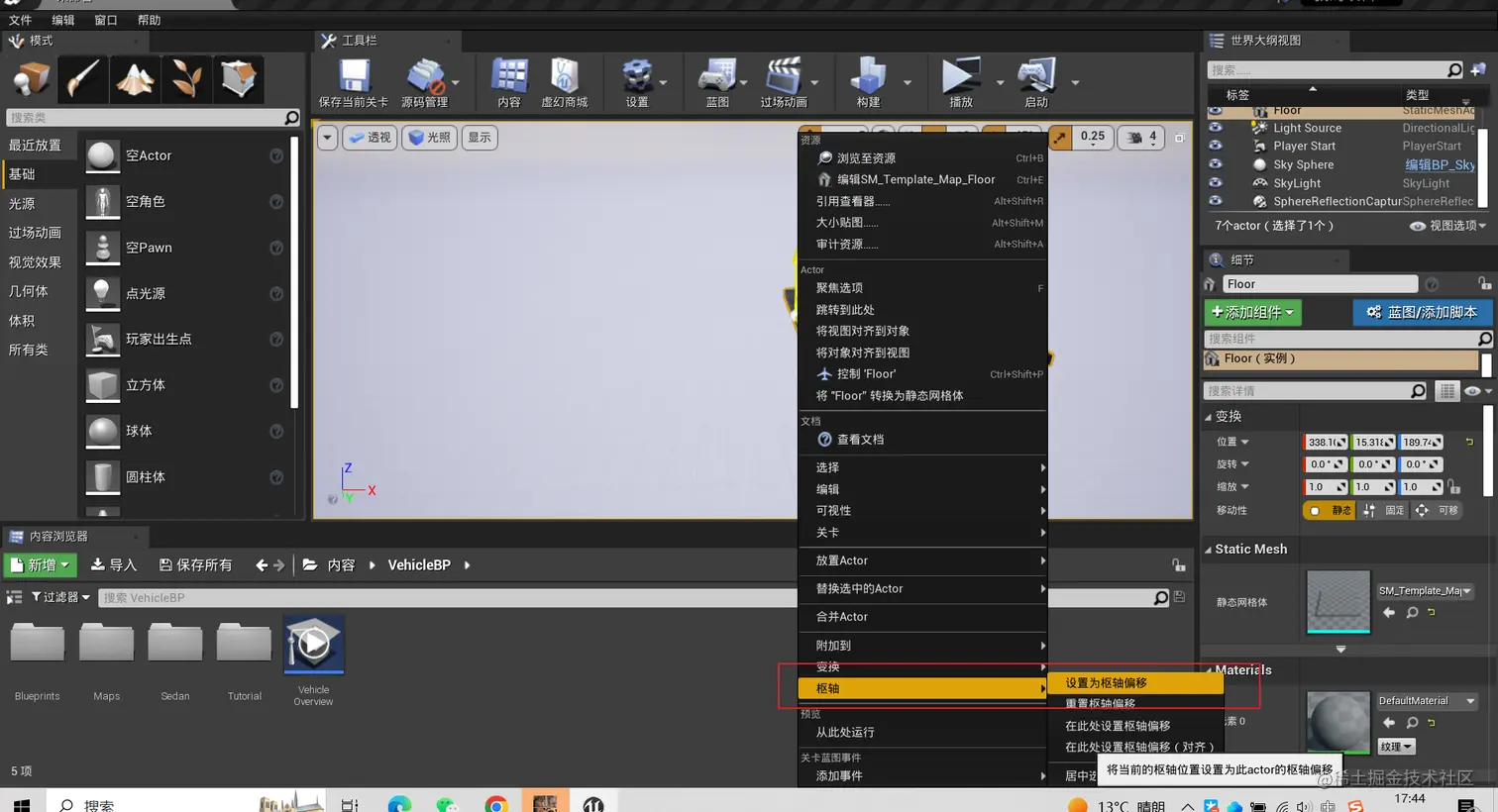Screen dimensions: 1498x812
Task: Toggle the content browser sources panel icon
Action: [x=14, y=597]
